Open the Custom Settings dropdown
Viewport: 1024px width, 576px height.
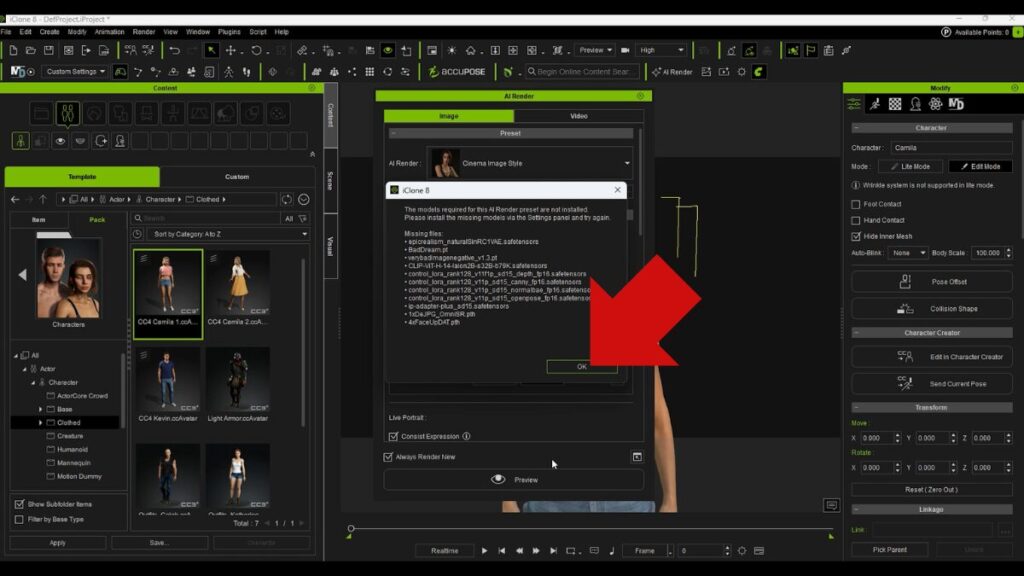(75, 72)
